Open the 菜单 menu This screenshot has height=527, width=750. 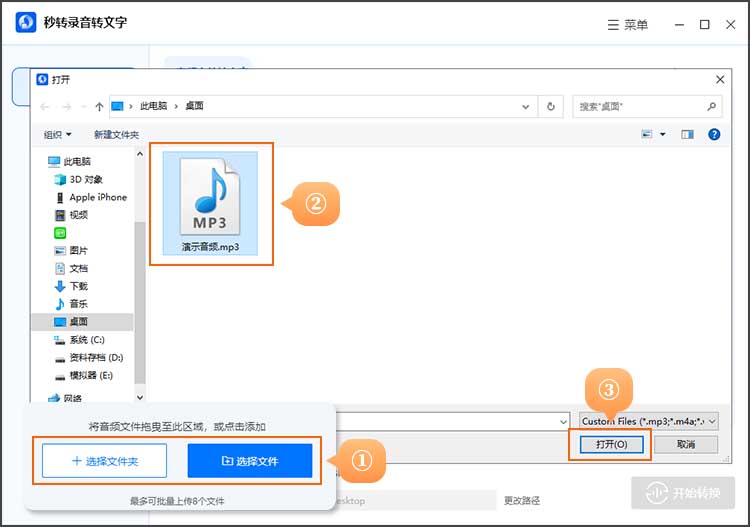tap(628, 24)
